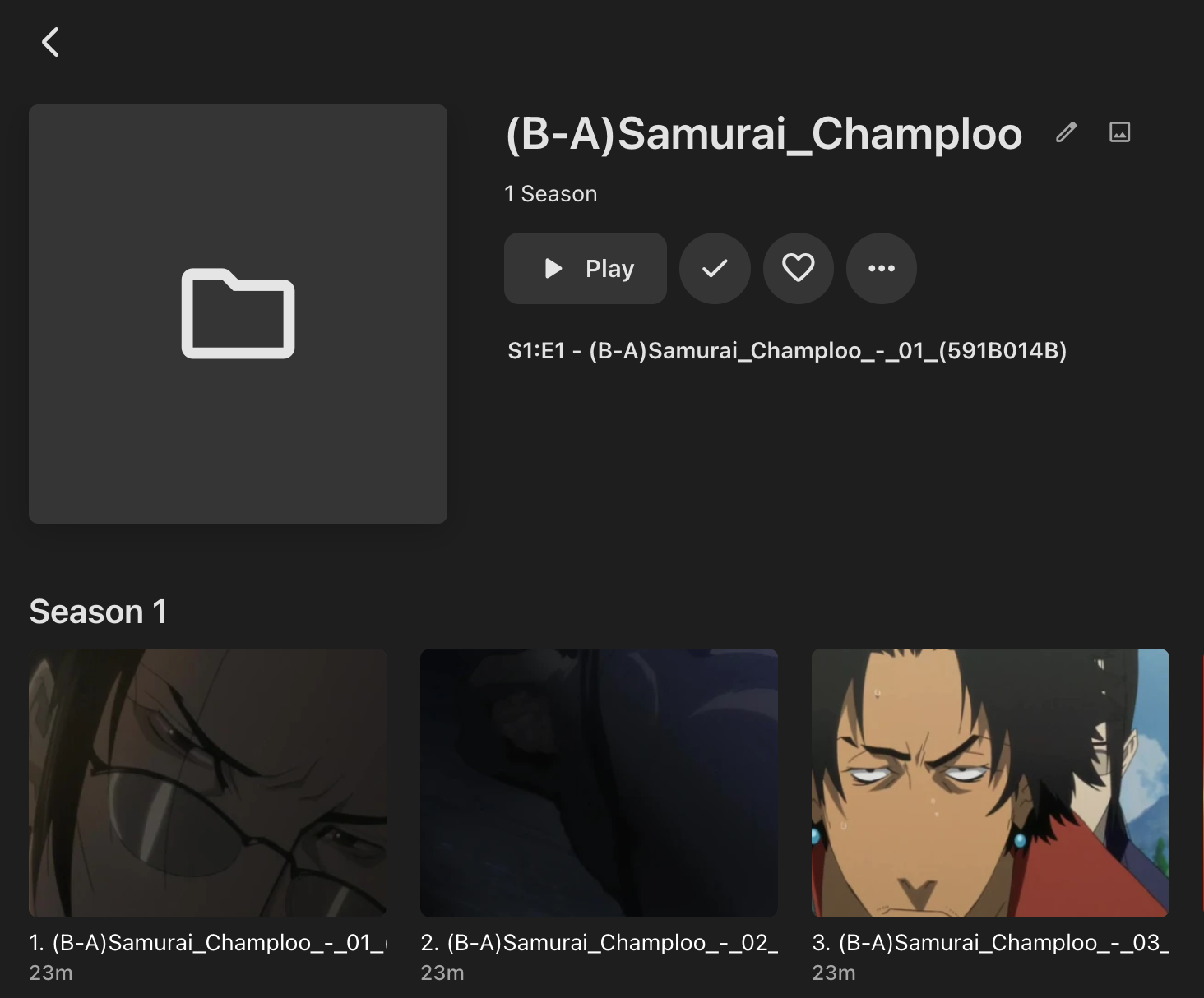Click episode title "3. (B-A)Samurai_Champloo_-_03_"
The height and width of the screenshot is (998, 1204).
click(x=990, y=942)
